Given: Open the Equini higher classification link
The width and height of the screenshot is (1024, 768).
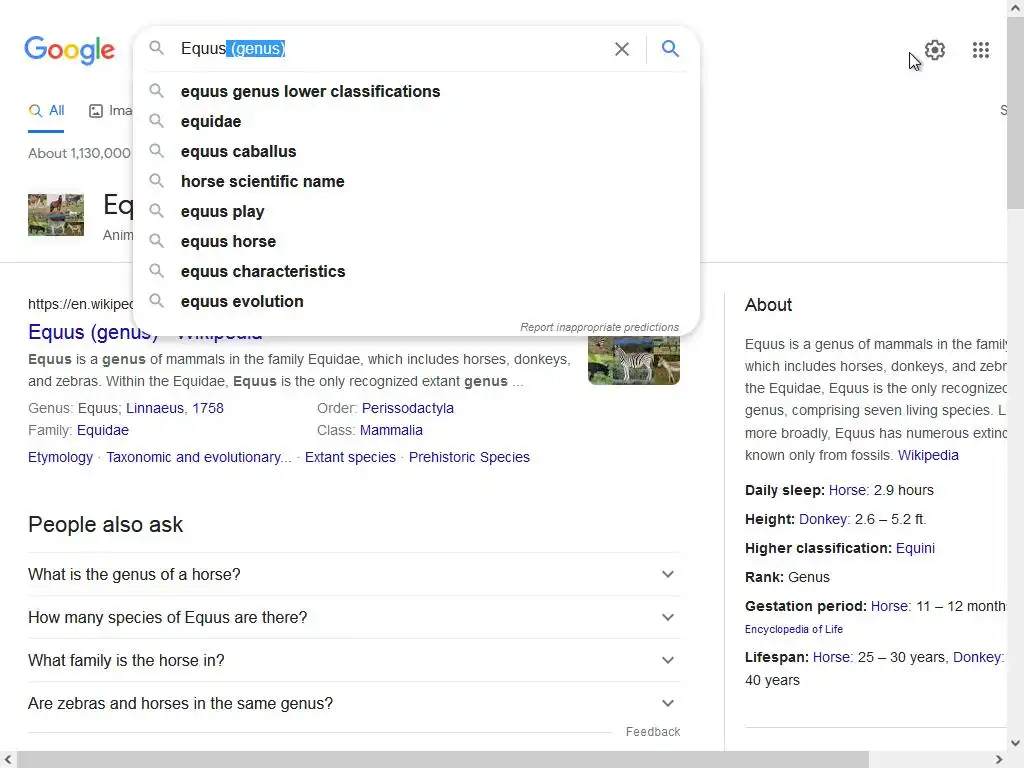Looking at the screenshot, I should coord(915,549).
